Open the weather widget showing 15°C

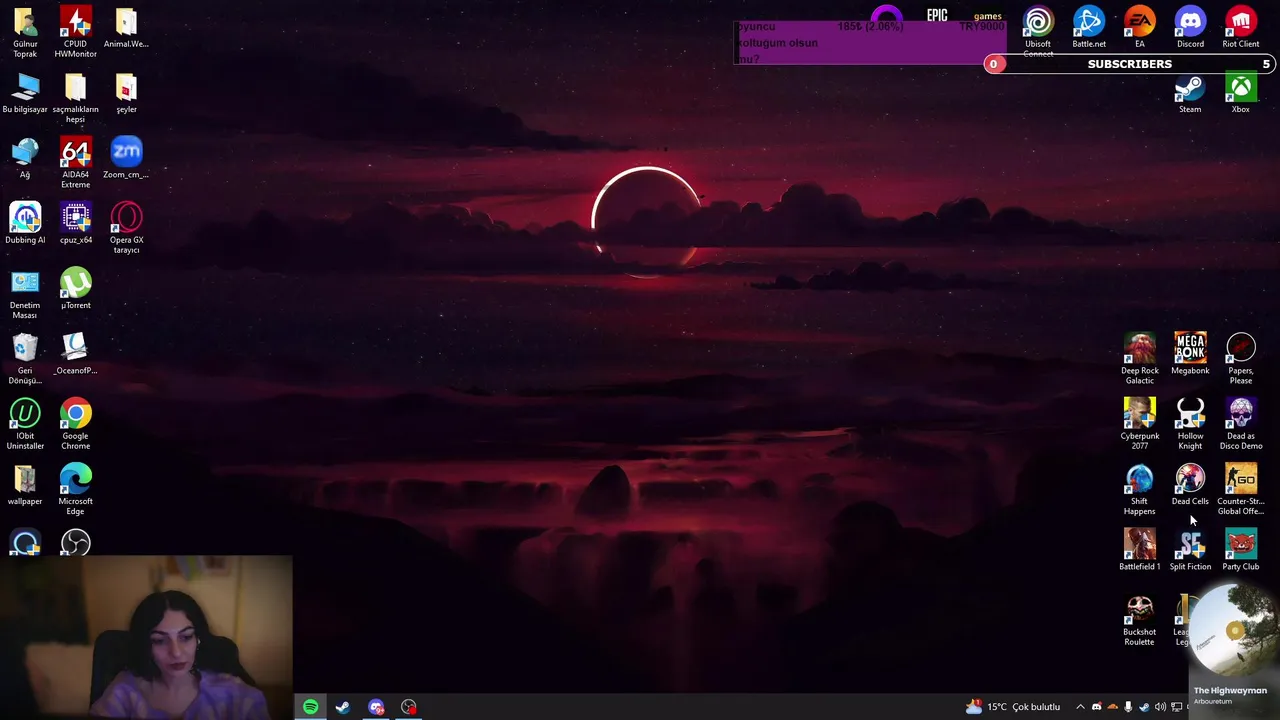coord(1012,707)
